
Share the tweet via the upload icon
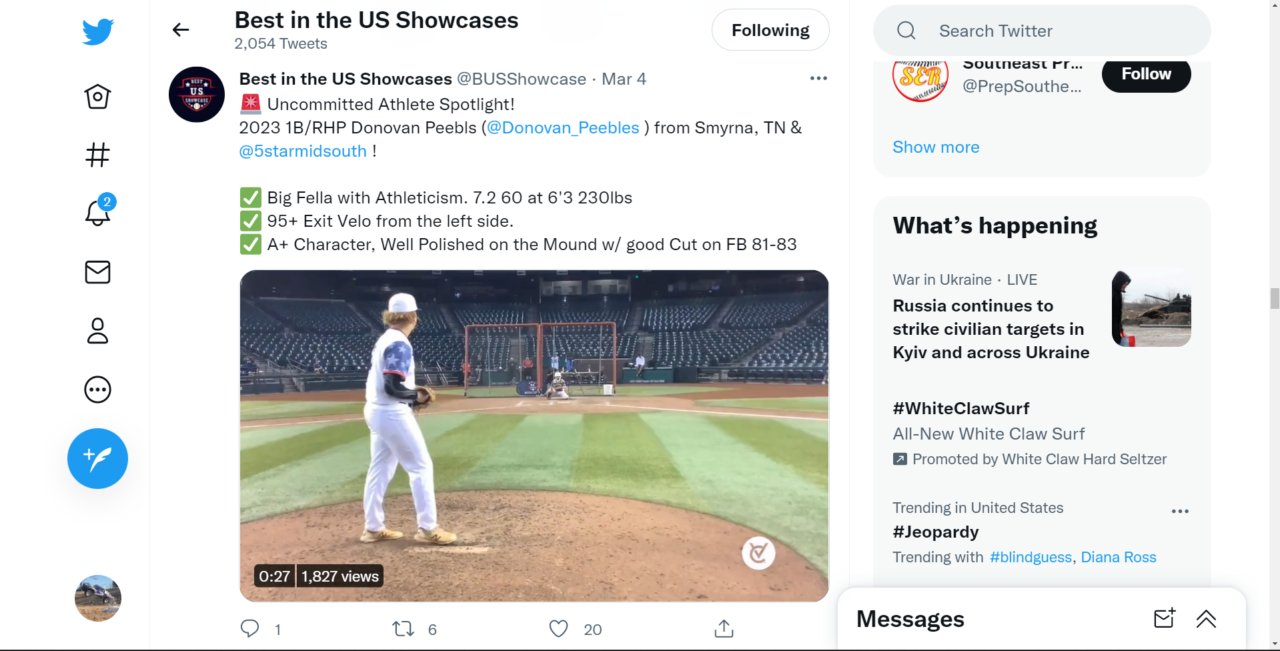(x=723, y=628)
